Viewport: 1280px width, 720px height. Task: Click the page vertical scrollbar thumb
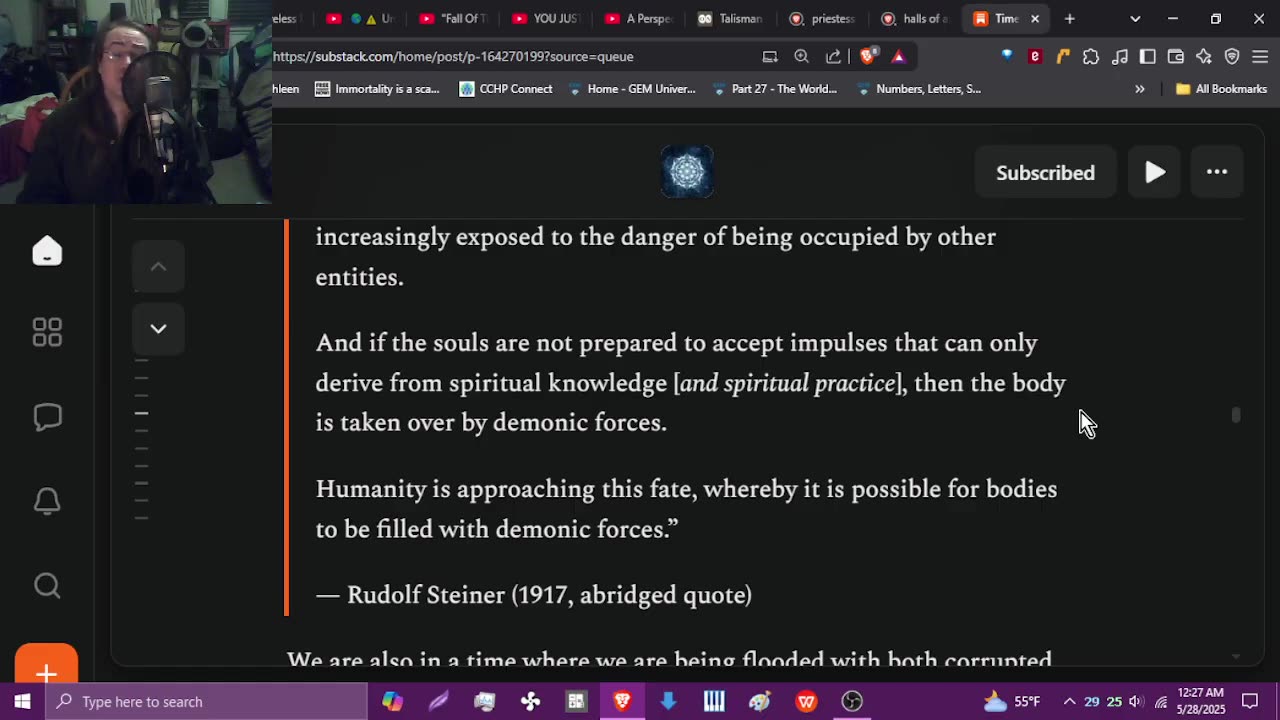click(x=1236, y=414)
